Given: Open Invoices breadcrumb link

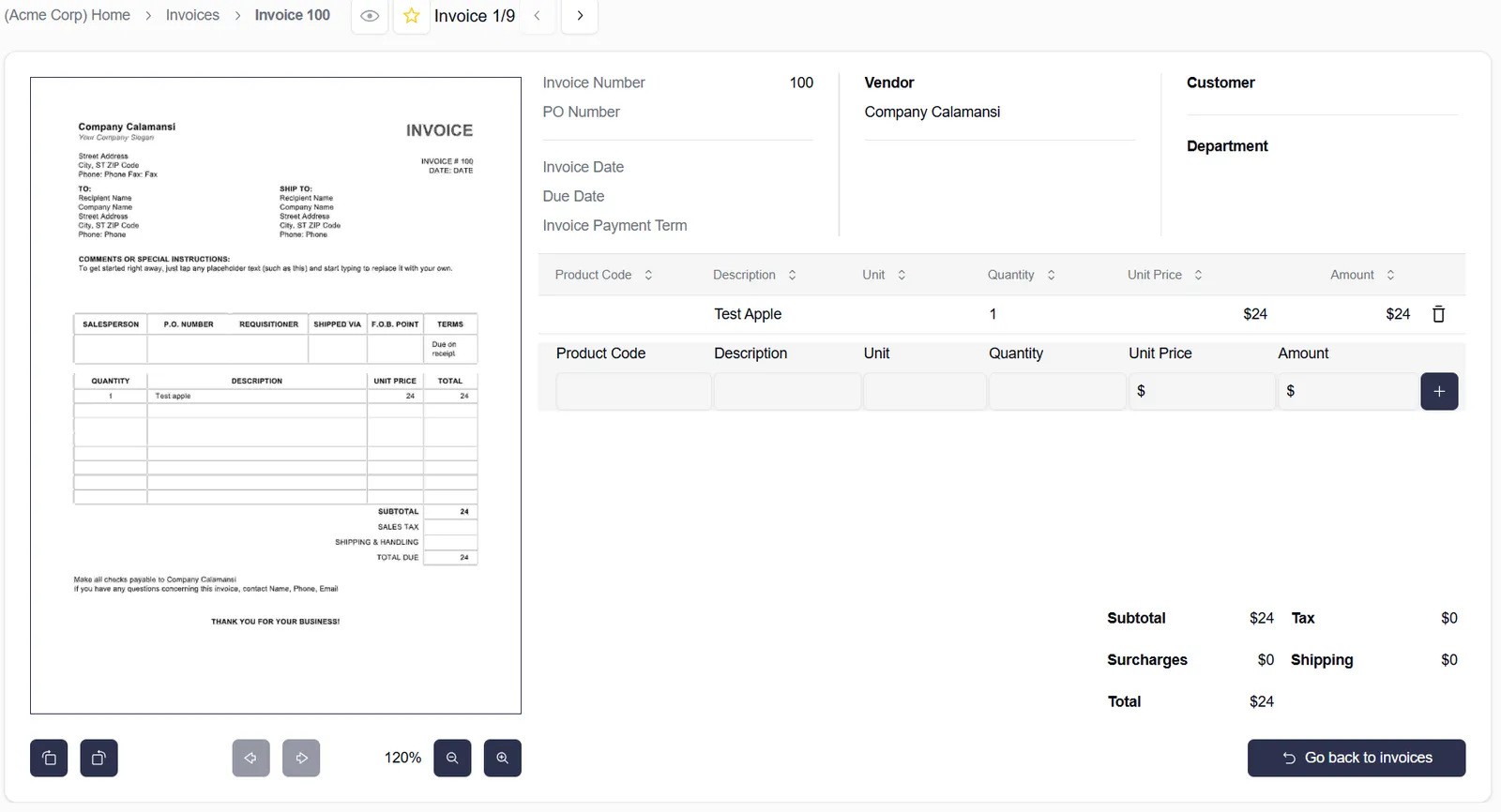Looking at the screenshot, I should 192,15.
